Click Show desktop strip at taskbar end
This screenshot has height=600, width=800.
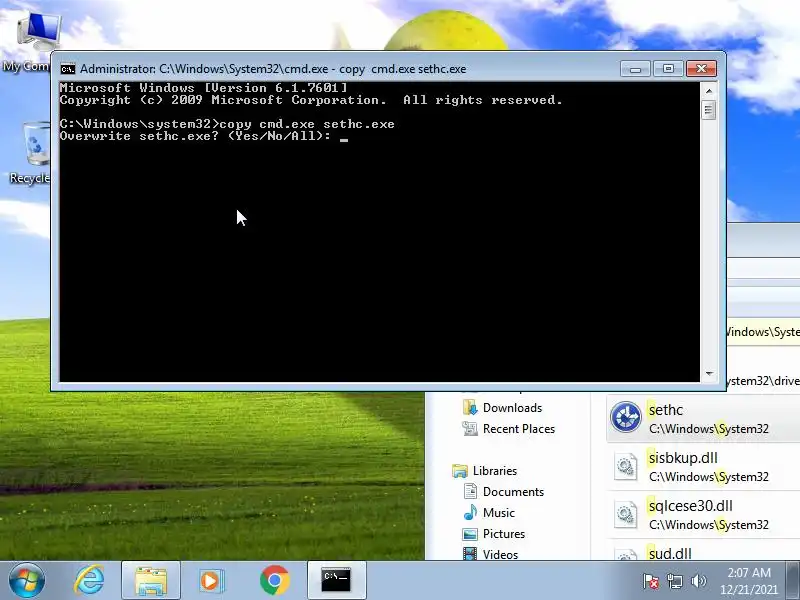(793, 580)
